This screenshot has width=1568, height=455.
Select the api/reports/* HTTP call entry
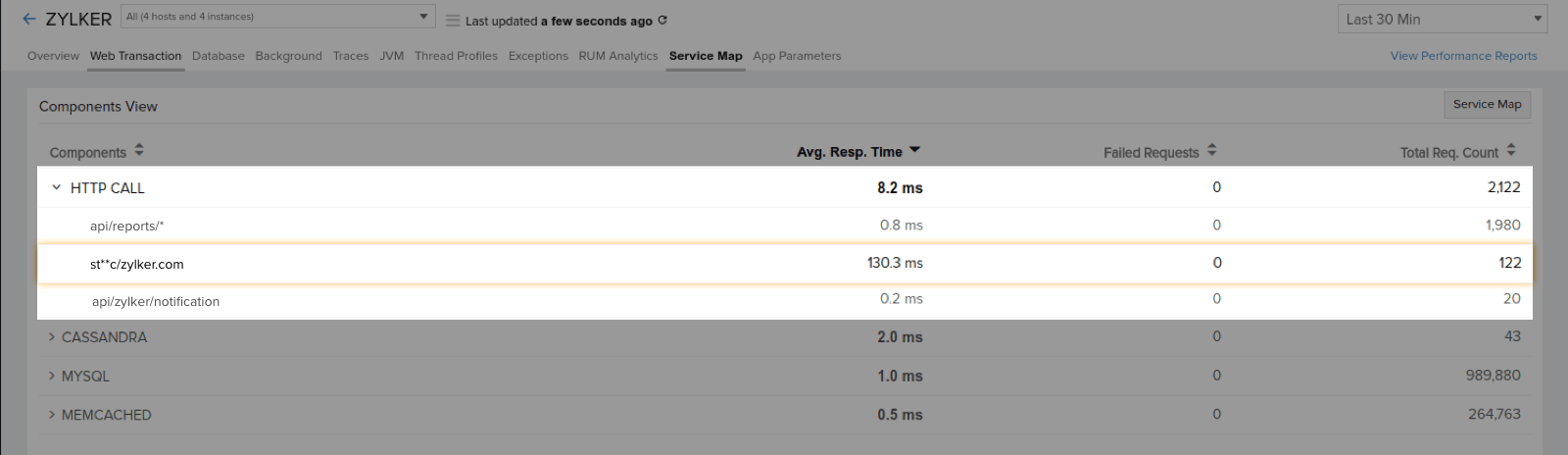(x=127, y=226)
